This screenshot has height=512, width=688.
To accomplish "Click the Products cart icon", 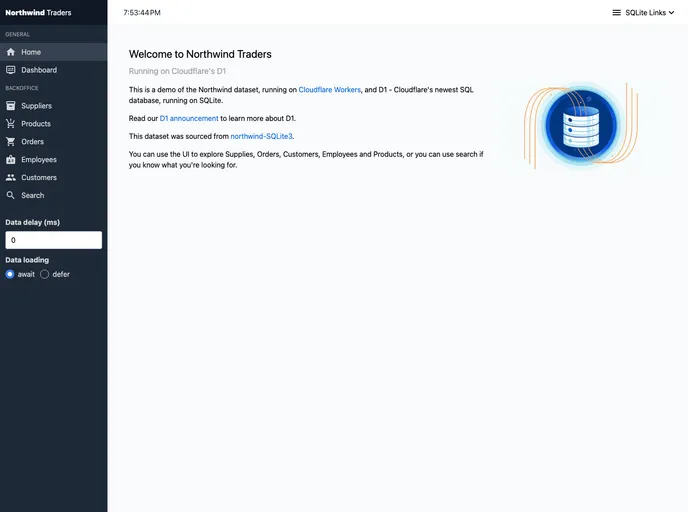I will click(11, 124).
